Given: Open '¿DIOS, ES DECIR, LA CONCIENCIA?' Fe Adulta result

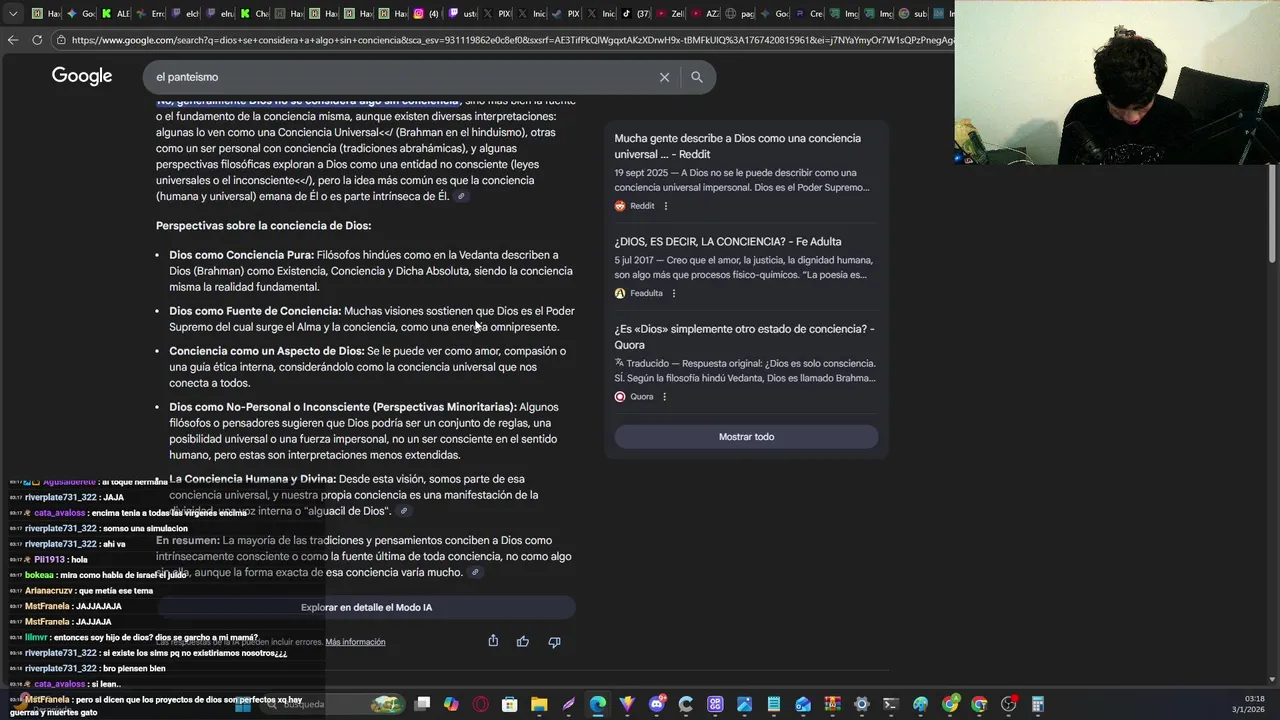Looking at the screenshot, I should click(x=728, y=241).
